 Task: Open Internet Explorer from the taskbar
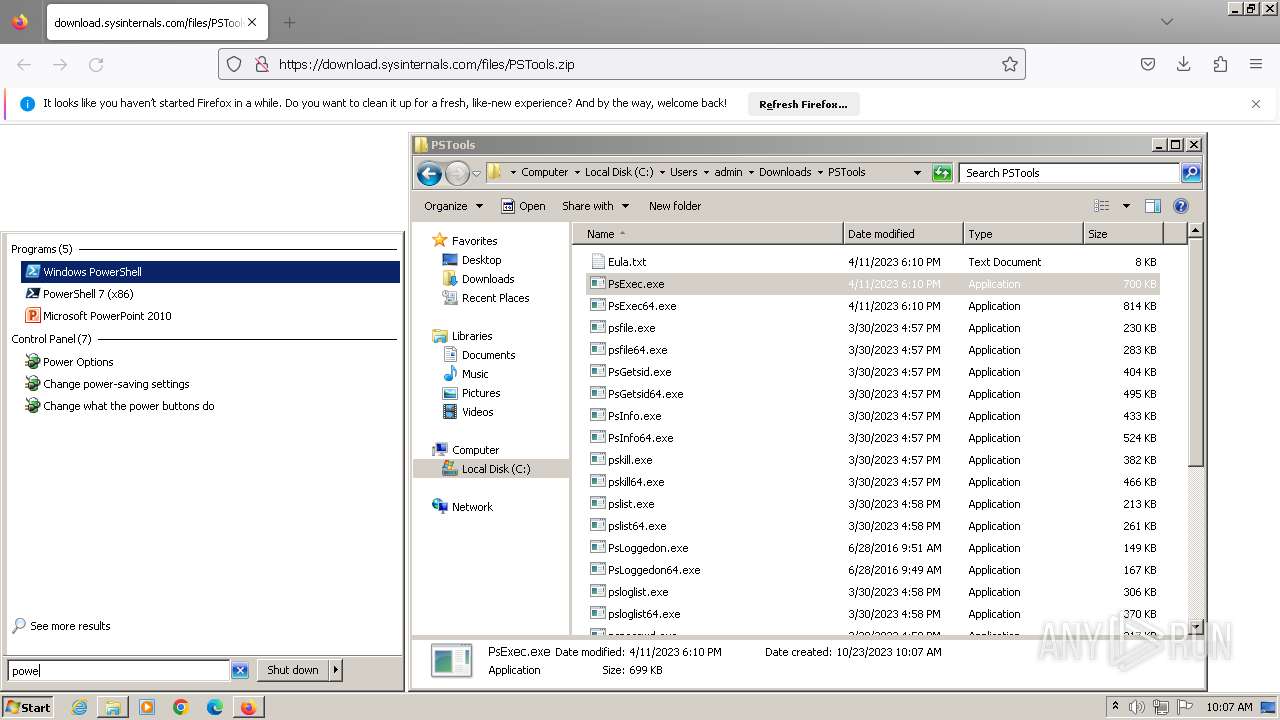[x=79, y=707]
